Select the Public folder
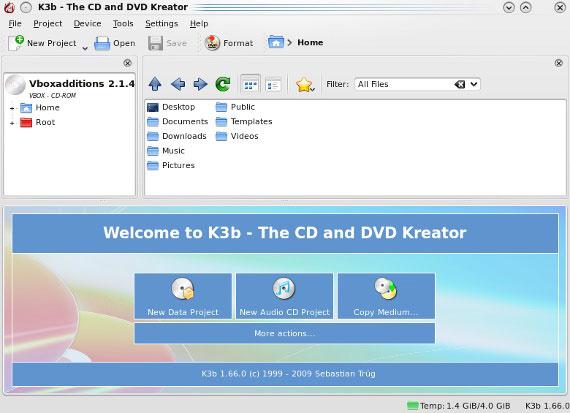570x413 pixels. [235, 107]
